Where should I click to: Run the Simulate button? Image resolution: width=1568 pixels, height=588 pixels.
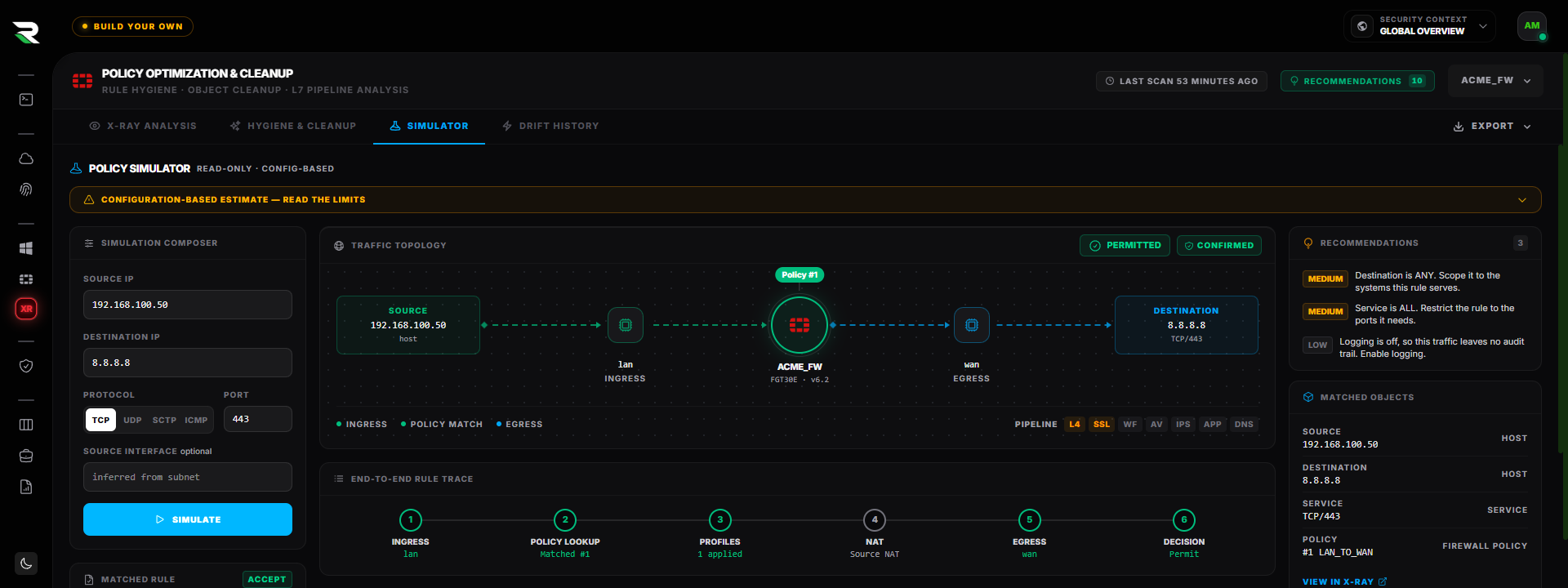(x=188, y=519)
